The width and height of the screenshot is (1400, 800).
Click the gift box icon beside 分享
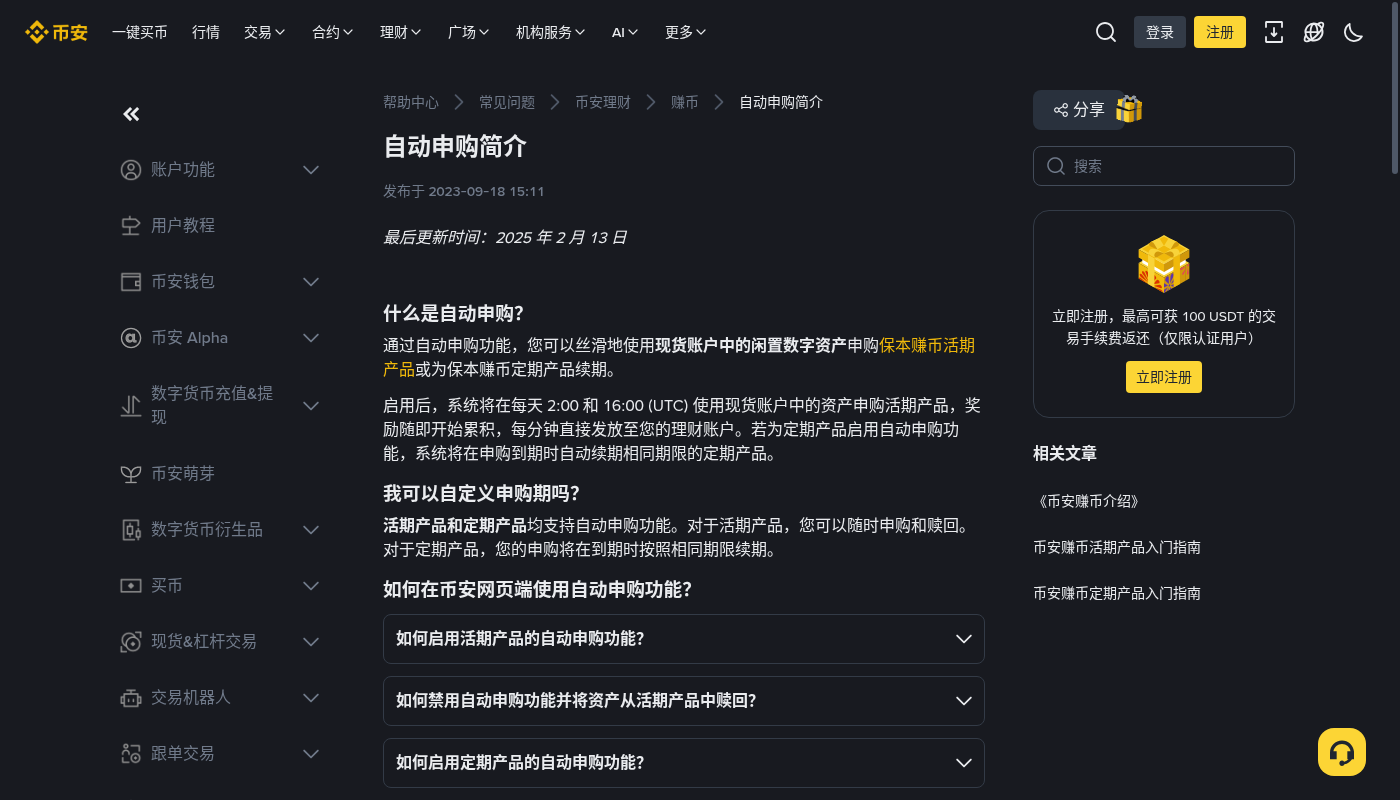click(1129, 109)
